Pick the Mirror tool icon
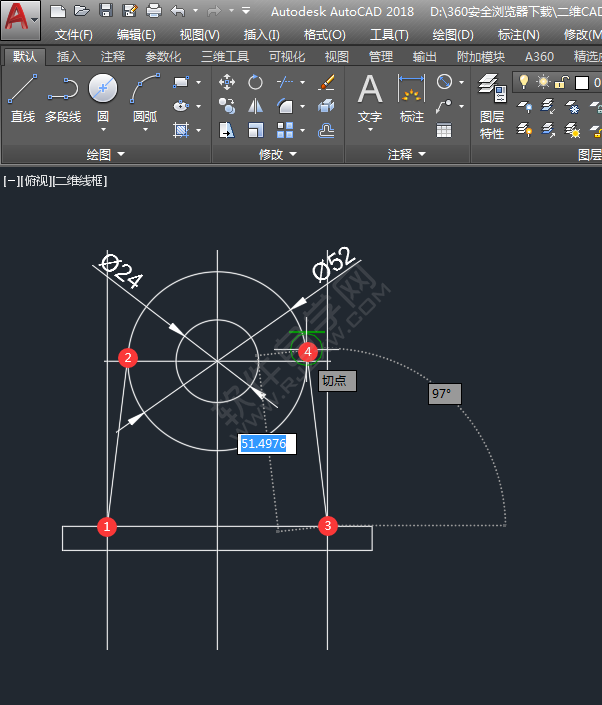Viewport: 602px width, 705px height. [x=256, y=105]
